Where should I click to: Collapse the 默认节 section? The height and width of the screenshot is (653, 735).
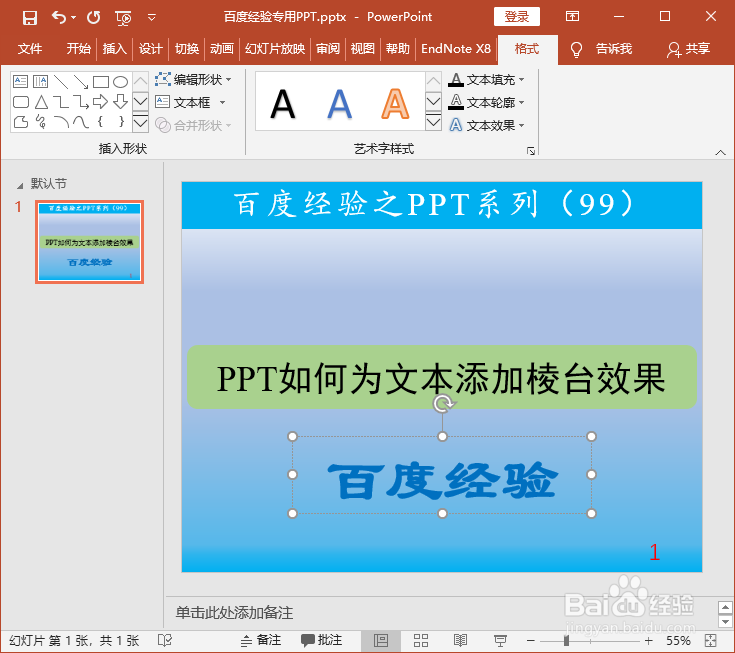(x=20, y=186)
